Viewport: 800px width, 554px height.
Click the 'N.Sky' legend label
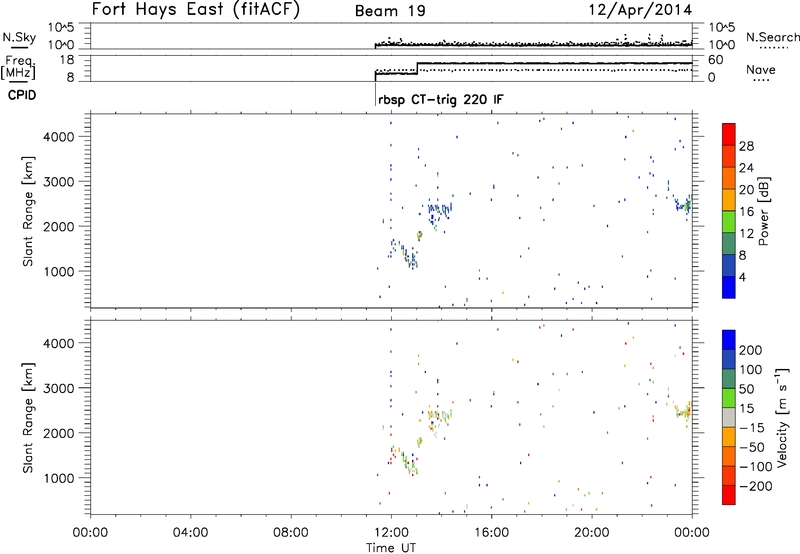pos(19,37)
